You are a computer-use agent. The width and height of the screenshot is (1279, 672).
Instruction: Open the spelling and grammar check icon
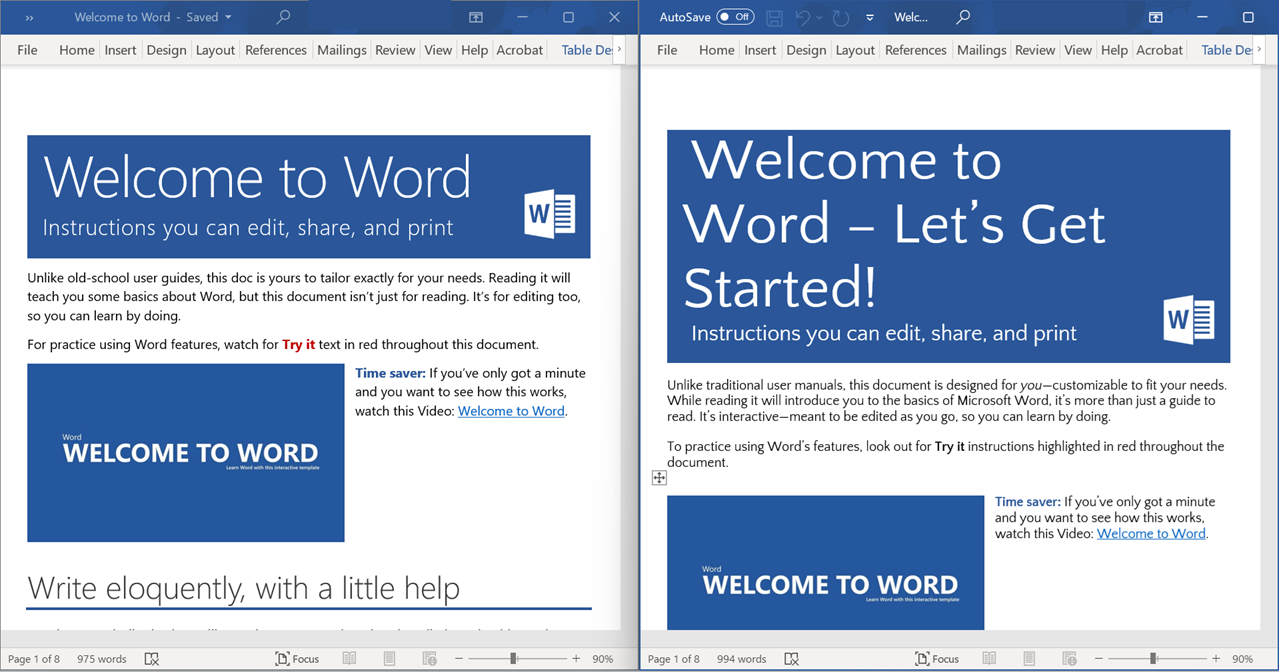click(152, 658)
